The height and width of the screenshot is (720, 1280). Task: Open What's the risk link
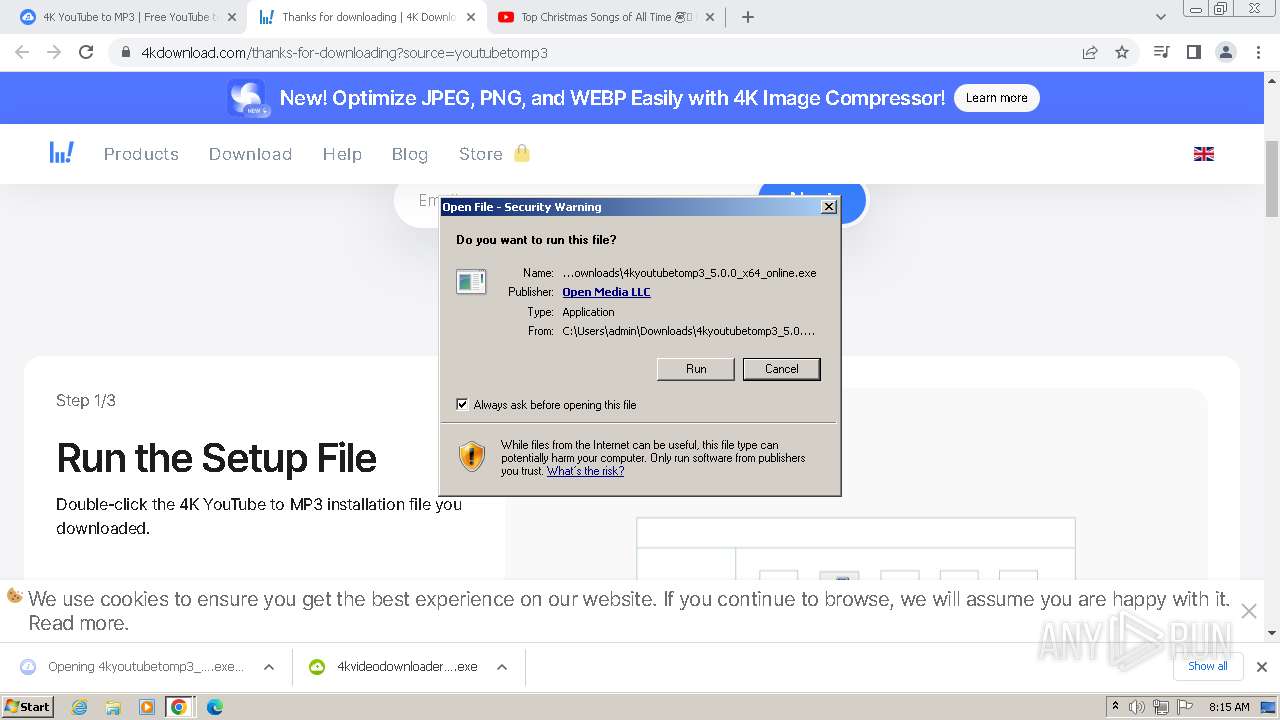[x=585, y=471]
